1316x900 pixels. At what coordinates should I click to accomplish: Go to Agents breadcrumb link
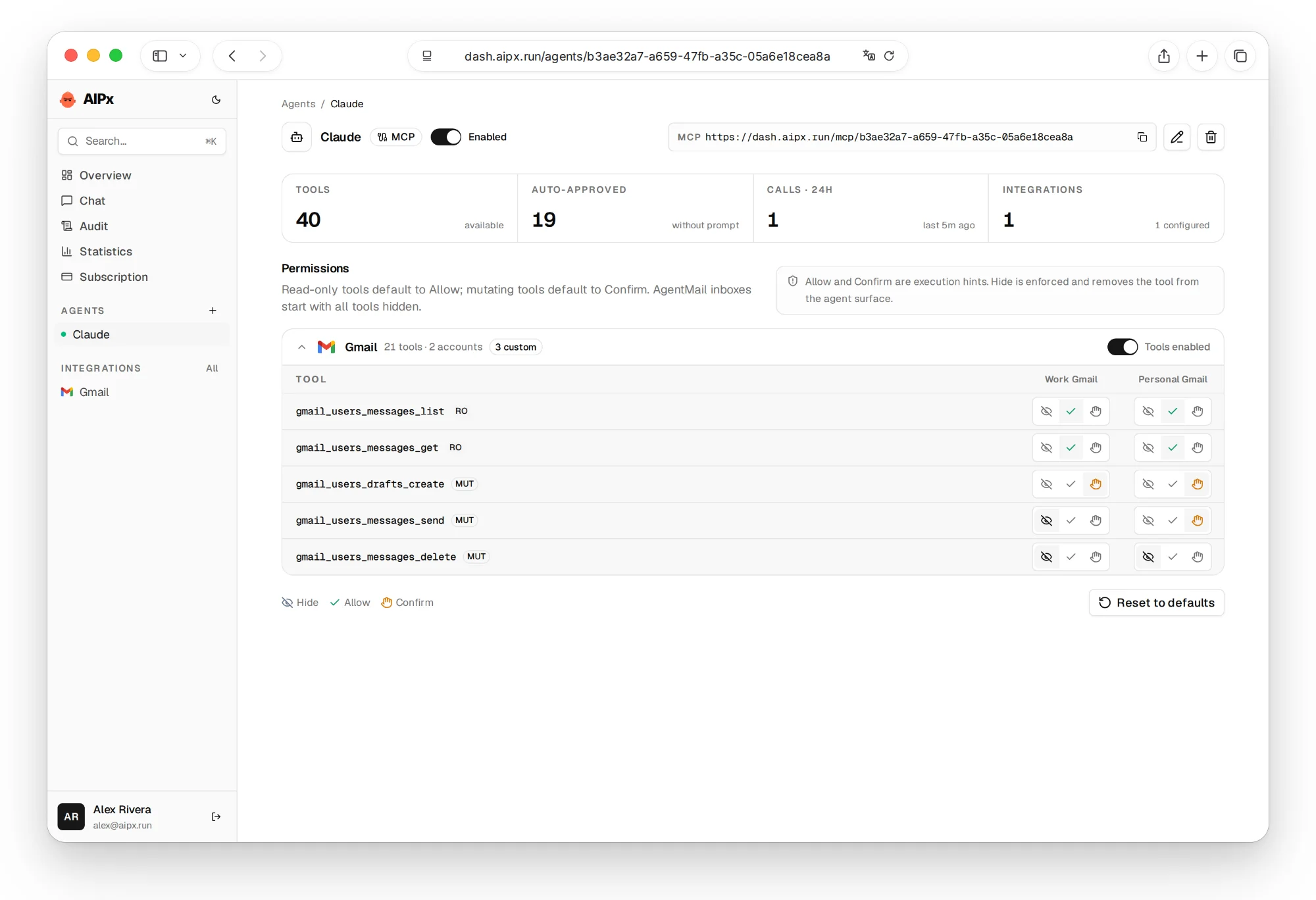tap(298, 104)
